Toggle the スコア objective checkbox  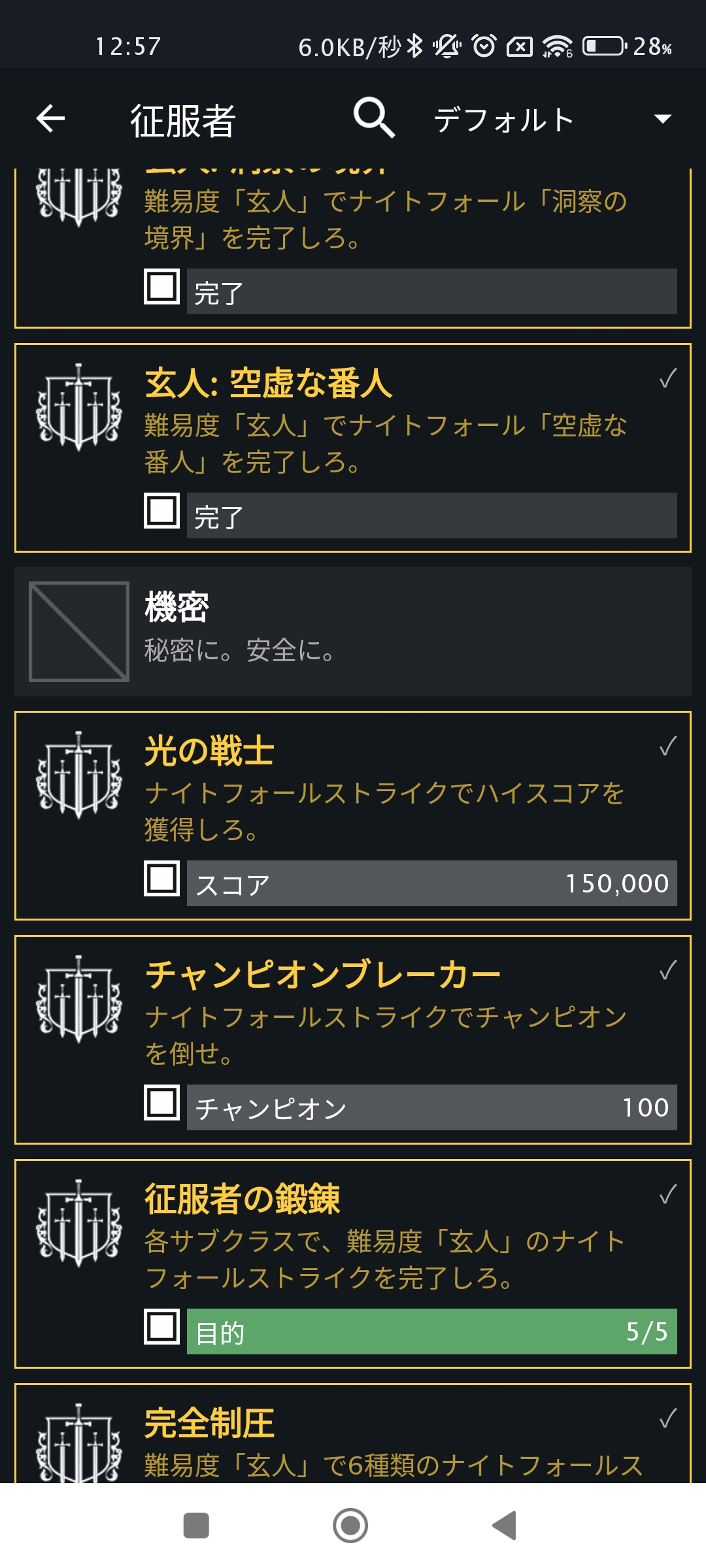tap(162, 878)
